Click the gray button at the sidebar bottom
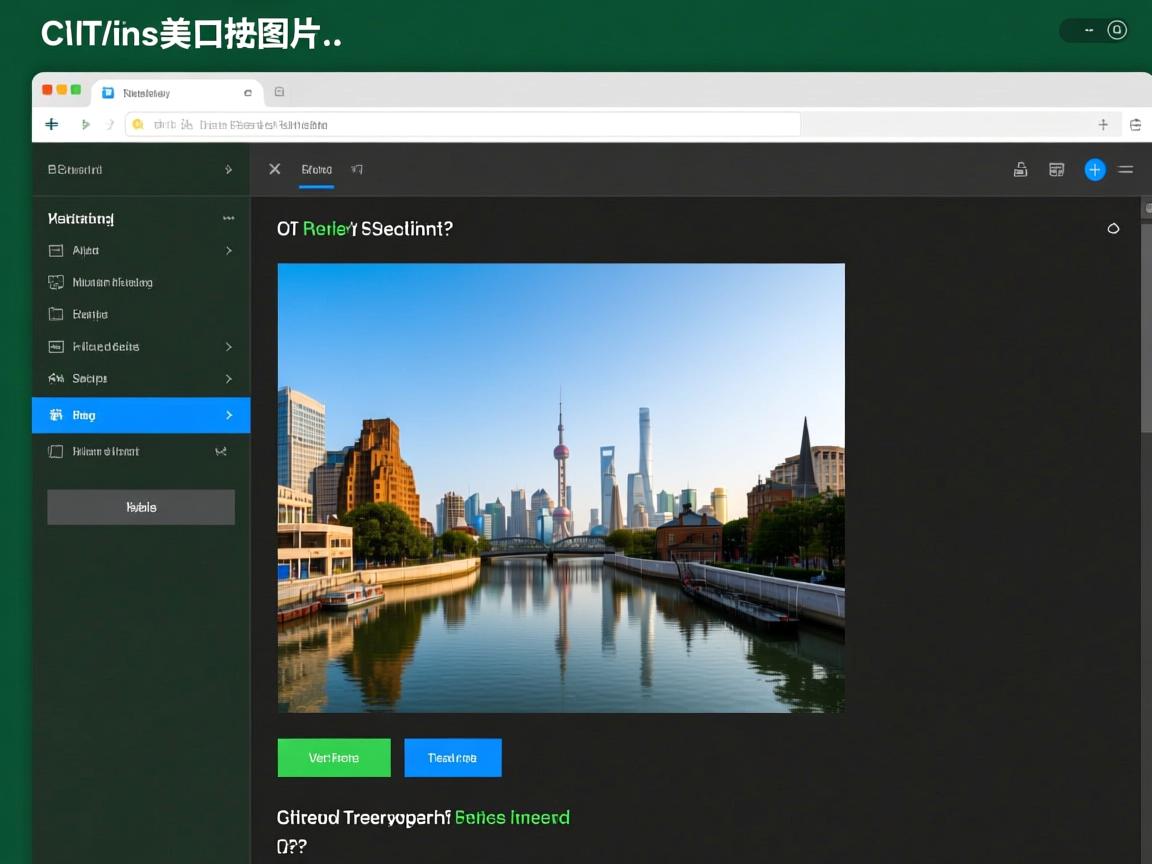 (x=141, y=507)
